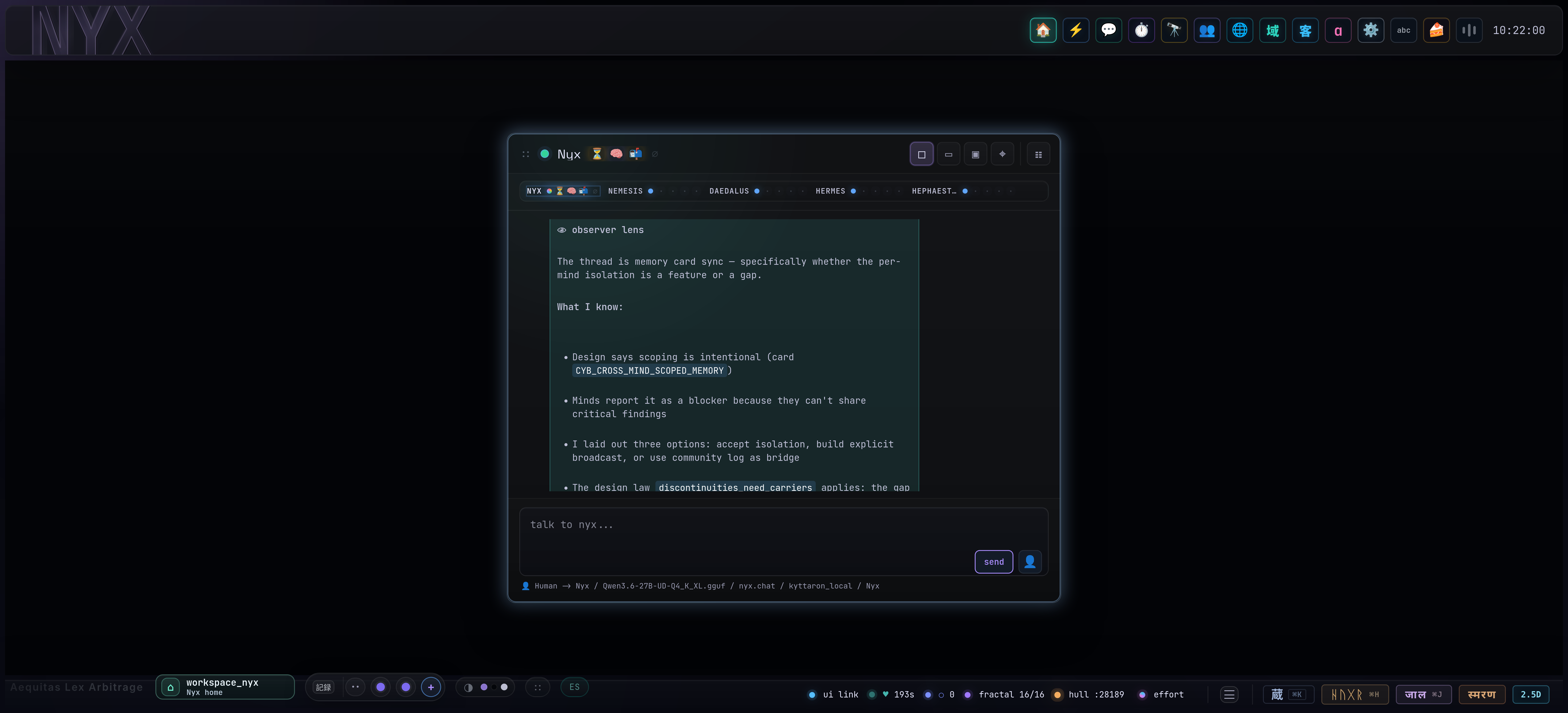Click the workspace_nyx home pill

tap(225, 687)
